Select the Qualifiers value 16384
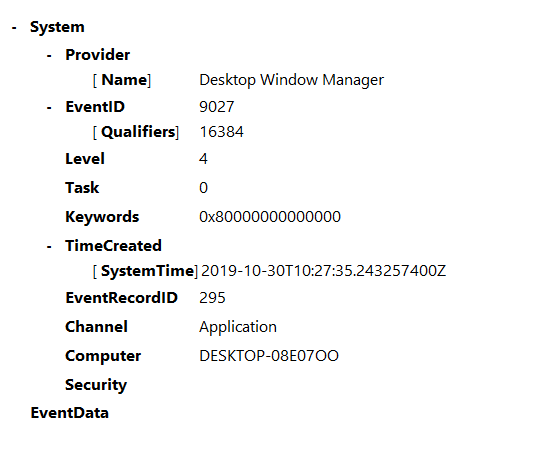The image size is (551, 460). 221,132
